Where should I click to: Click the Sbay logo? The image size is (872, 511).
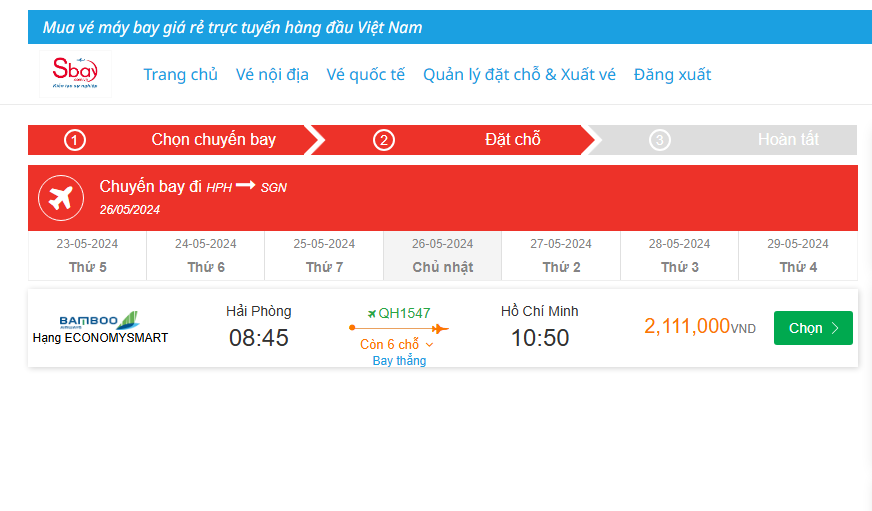point(75,73)
